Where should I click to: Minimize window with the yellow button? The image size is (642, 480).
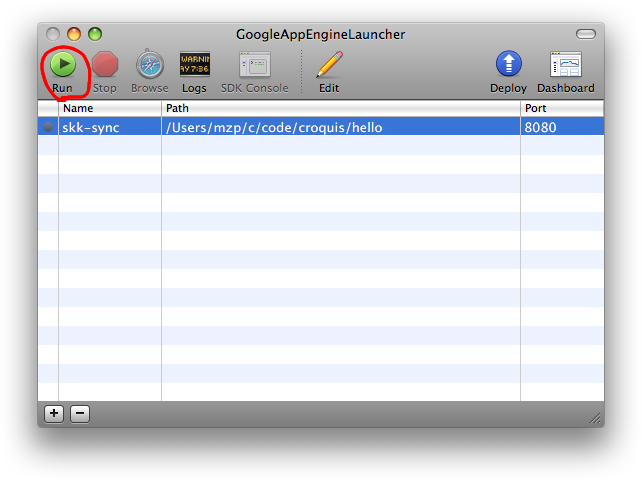coord(74,34)
